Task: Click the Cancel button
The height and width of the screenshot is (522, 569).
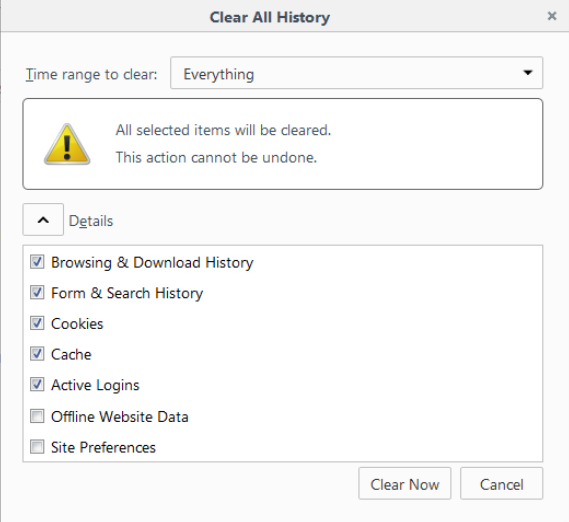Action: [x=502, y=484]
